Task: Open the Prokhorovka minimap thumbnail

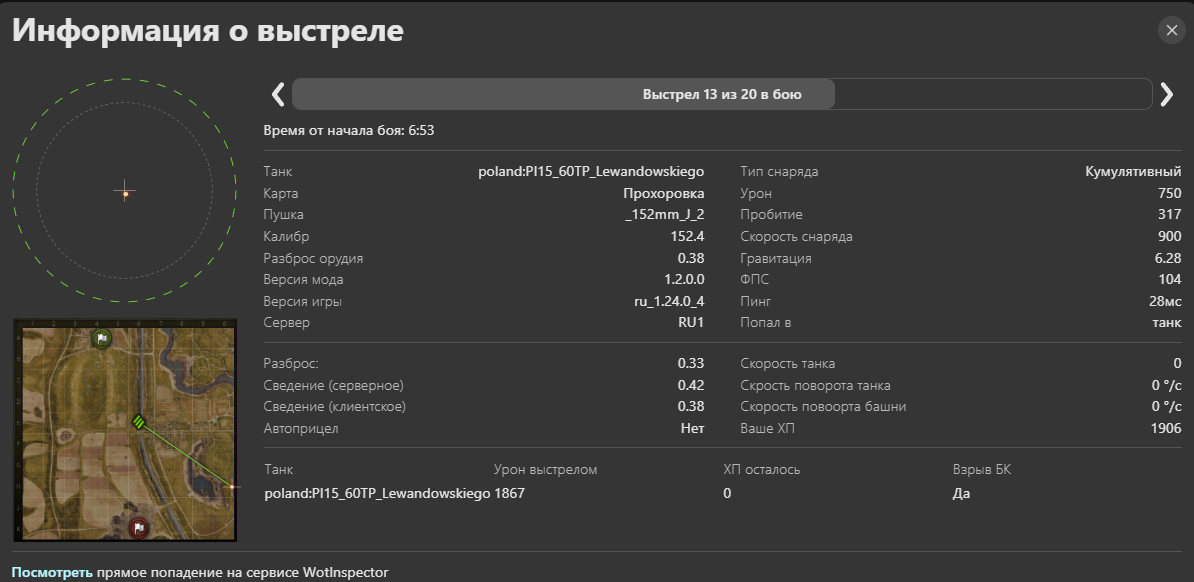Action: (125, 430)
